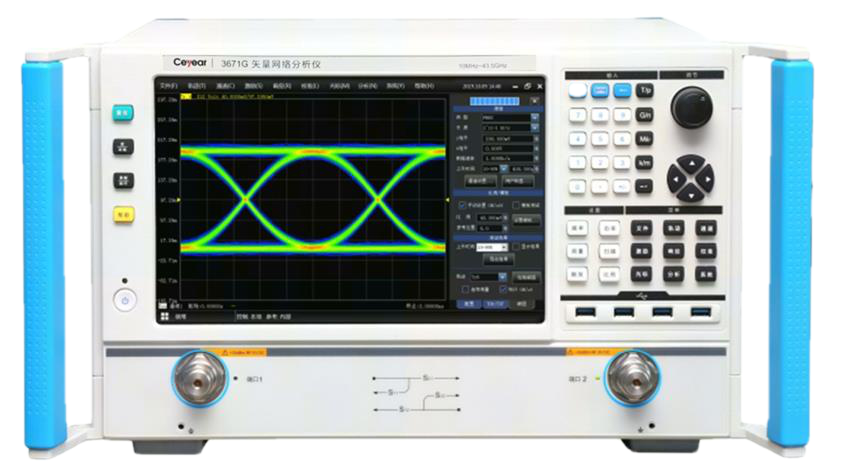844x466 pixels.
Task: Turn the black rotary adjustment knob
Action: coord(687,103)
